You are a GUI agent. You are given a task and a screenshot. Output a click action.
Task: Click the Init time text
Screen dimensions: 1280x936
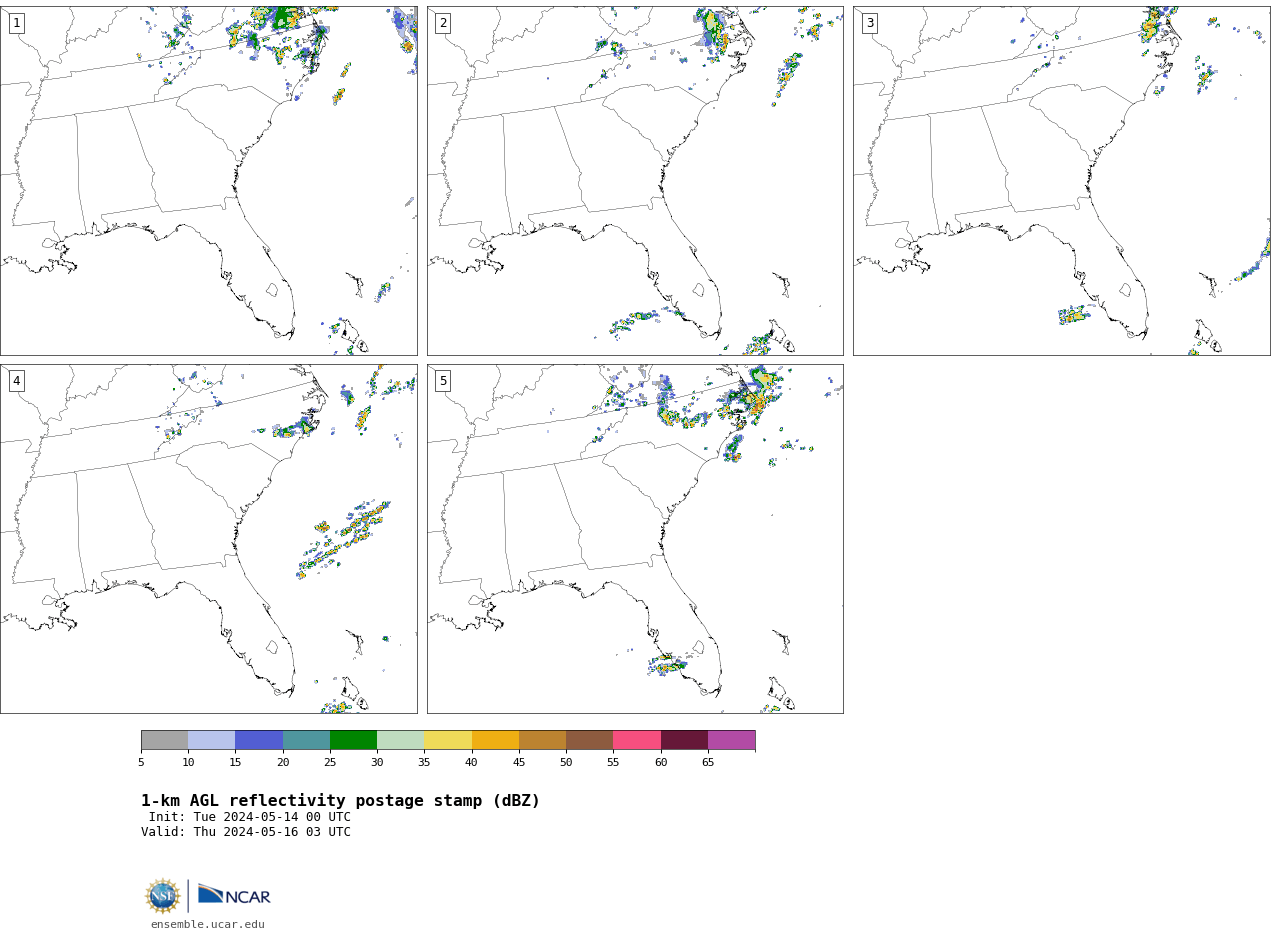[x=250, y=817]
